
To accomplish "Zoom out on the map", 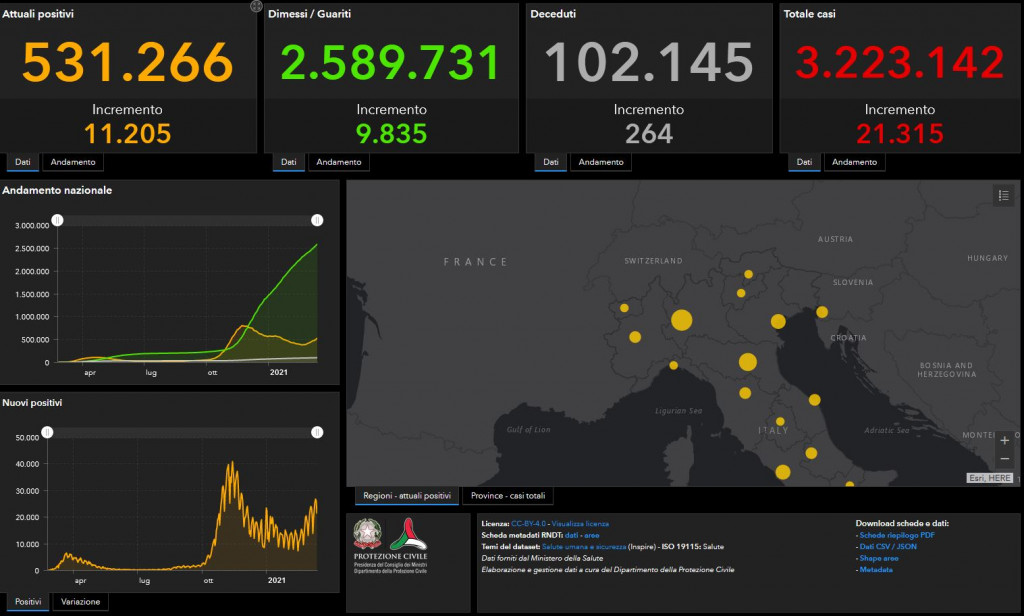I will [x=1004, y=459].
